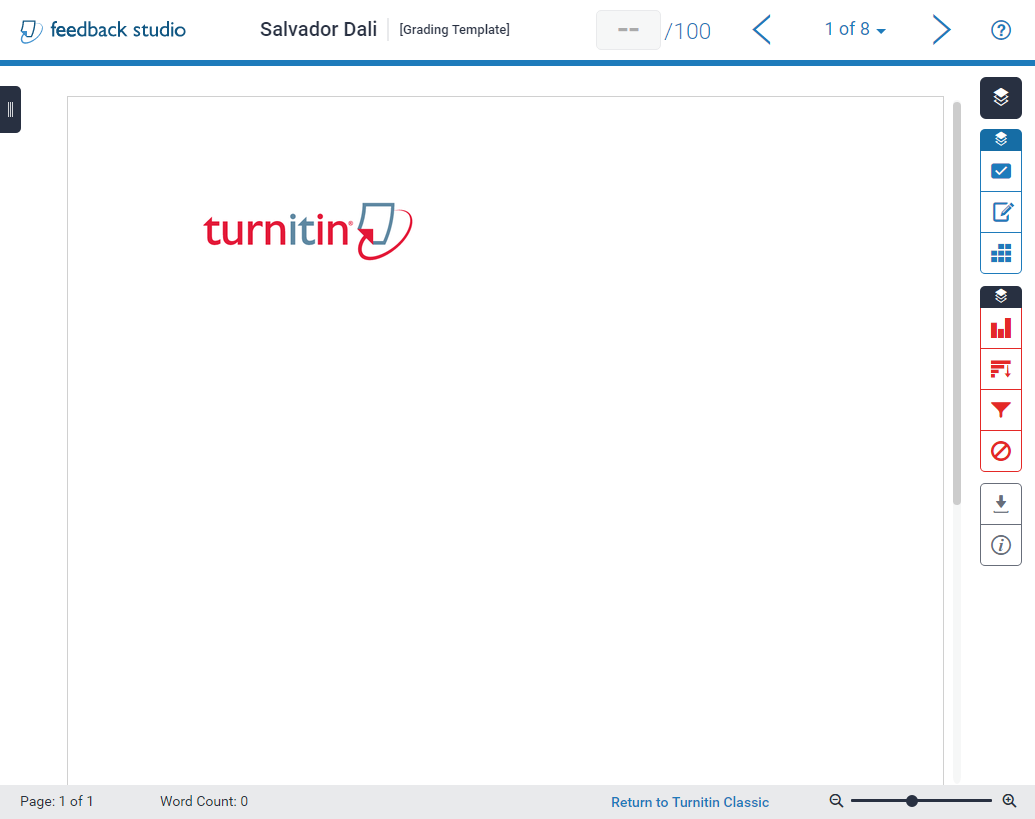The image size is (1035, 819).
Task: Click the /100 maximum score text
Action: click(x=687, y=31)
